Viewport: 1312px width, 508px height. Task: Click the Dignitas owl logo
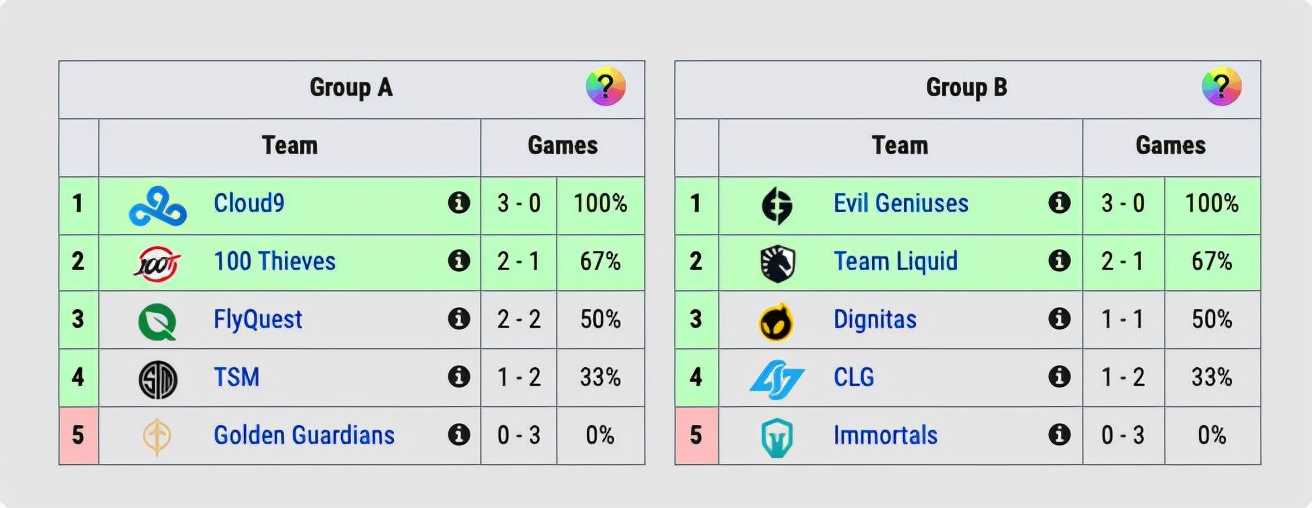tap(777, 321)
